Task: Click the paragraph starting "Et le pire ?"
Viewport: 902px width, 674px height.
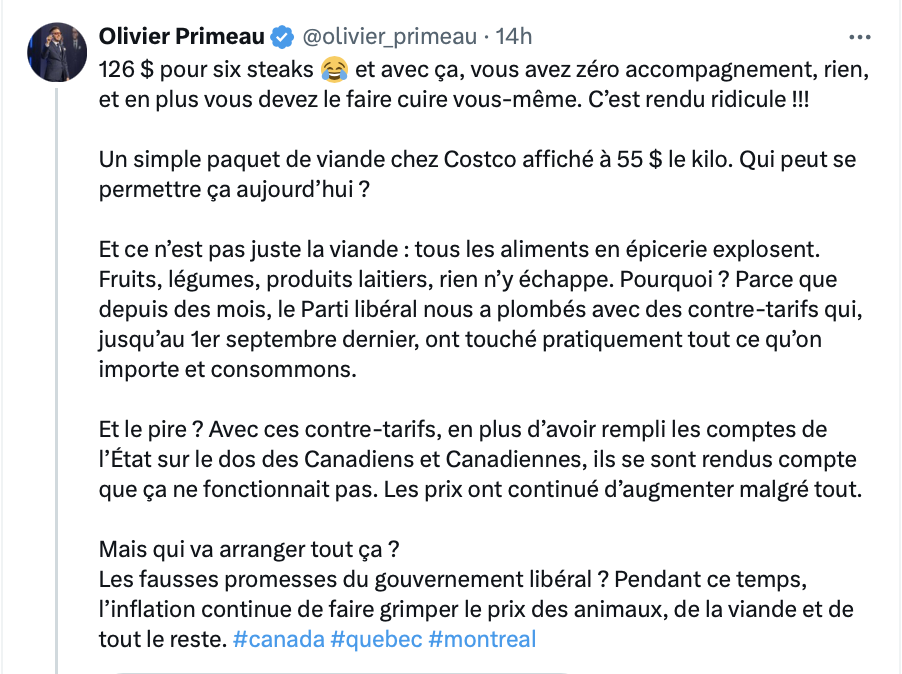Action: pos(480,459)
